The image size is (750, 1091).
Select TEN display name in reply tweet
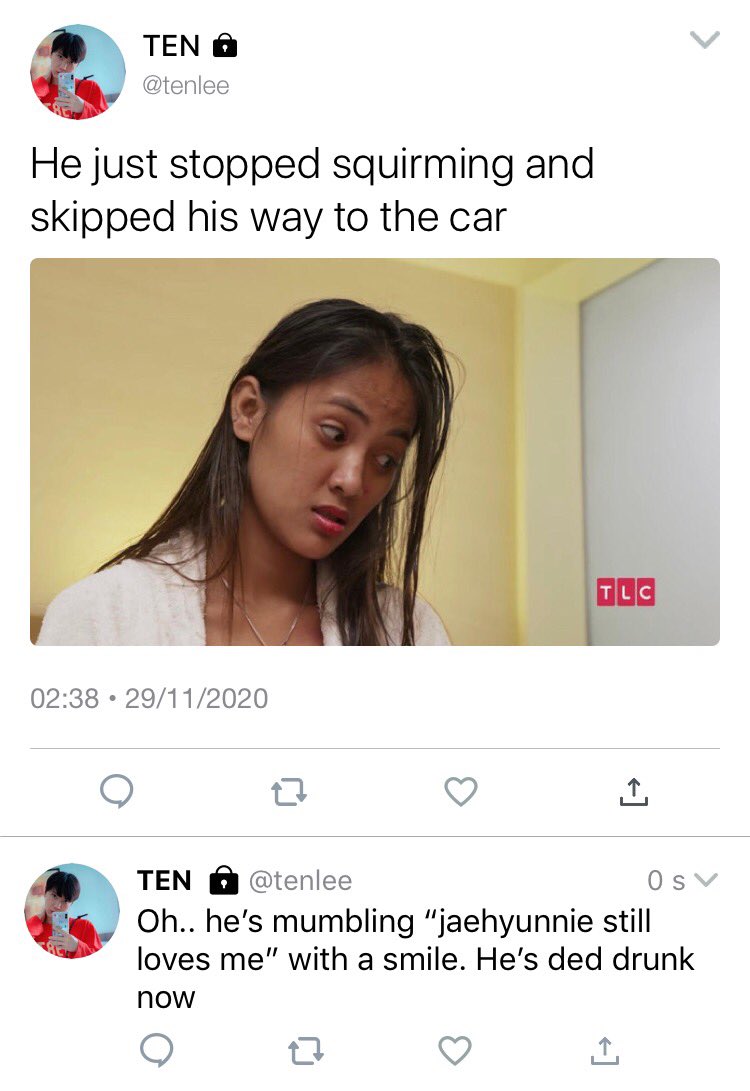pos(164,880)
